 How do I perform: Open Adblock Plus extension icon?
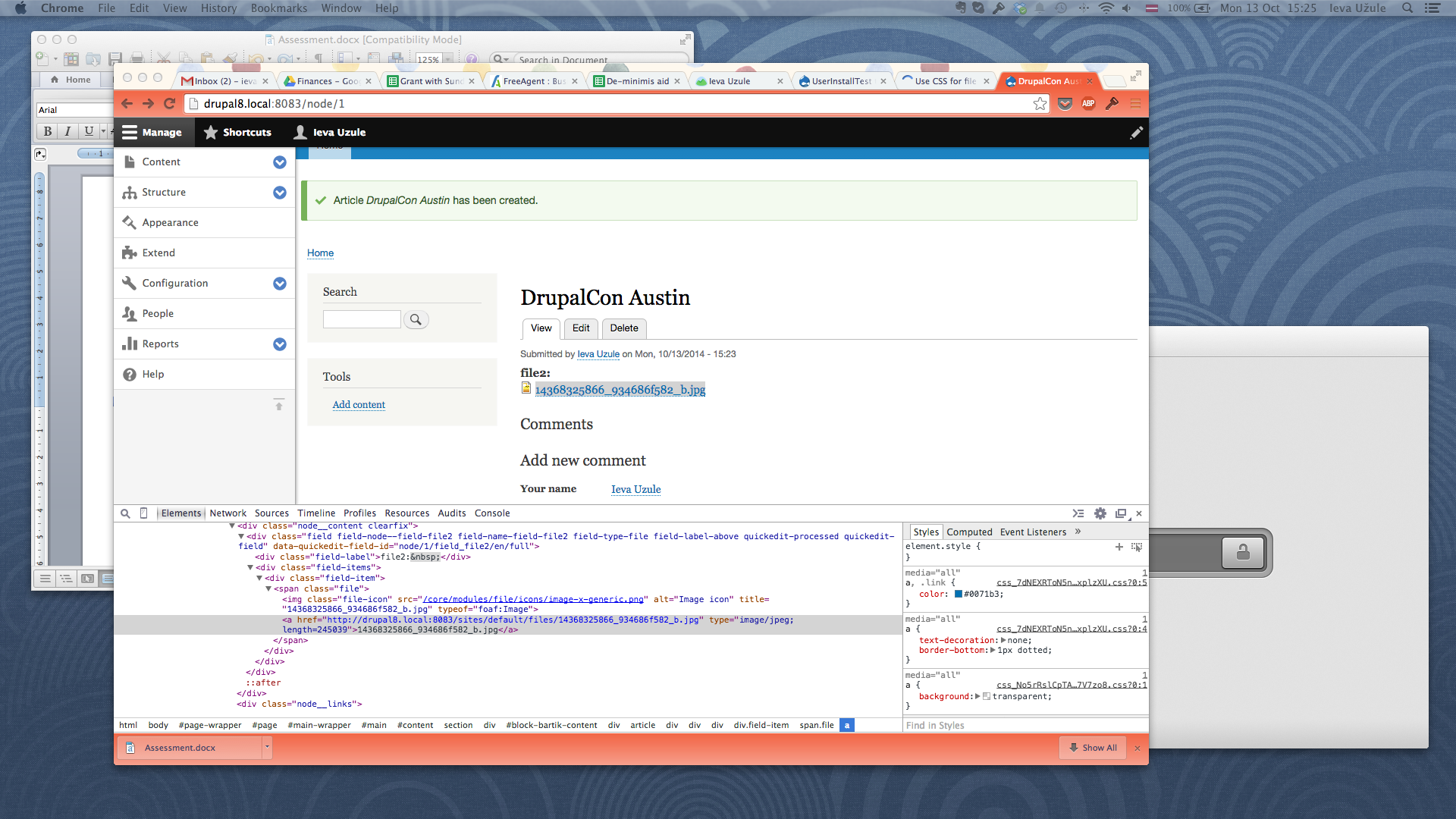[1088, 104]
